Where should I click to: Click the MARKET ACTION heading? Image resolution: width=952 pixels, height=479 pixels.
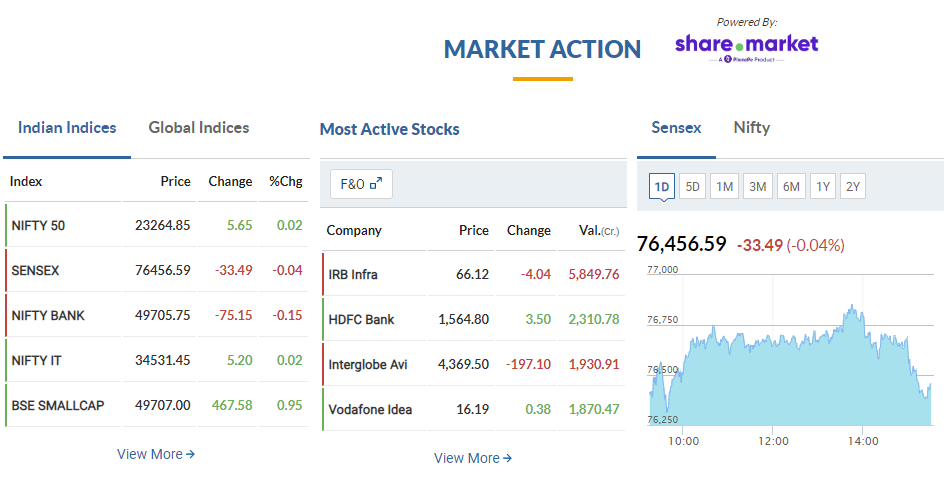(x=542, y=49)
